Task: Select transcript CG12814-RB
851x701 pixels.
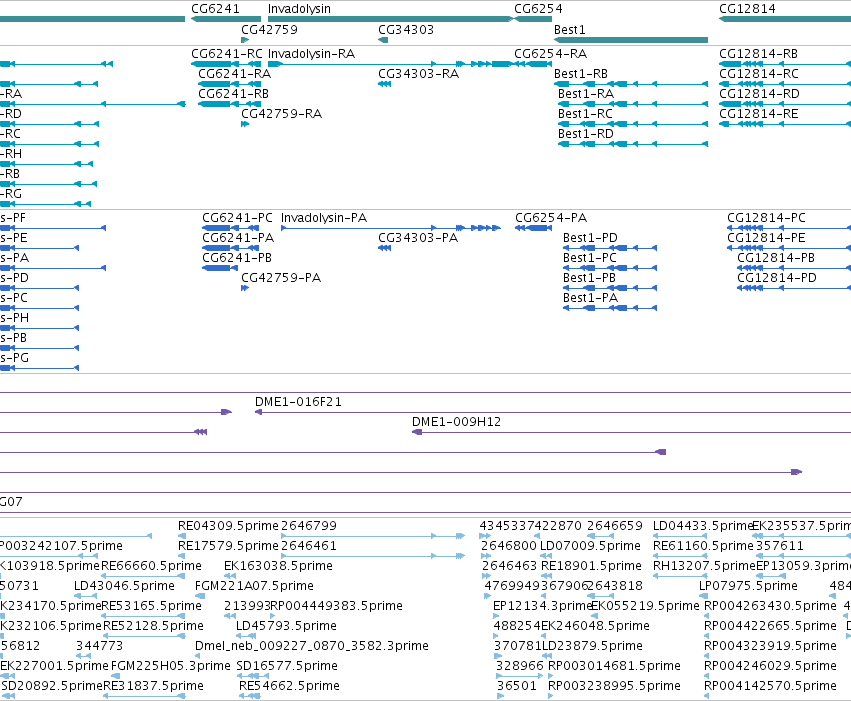Action: point(758,54)
